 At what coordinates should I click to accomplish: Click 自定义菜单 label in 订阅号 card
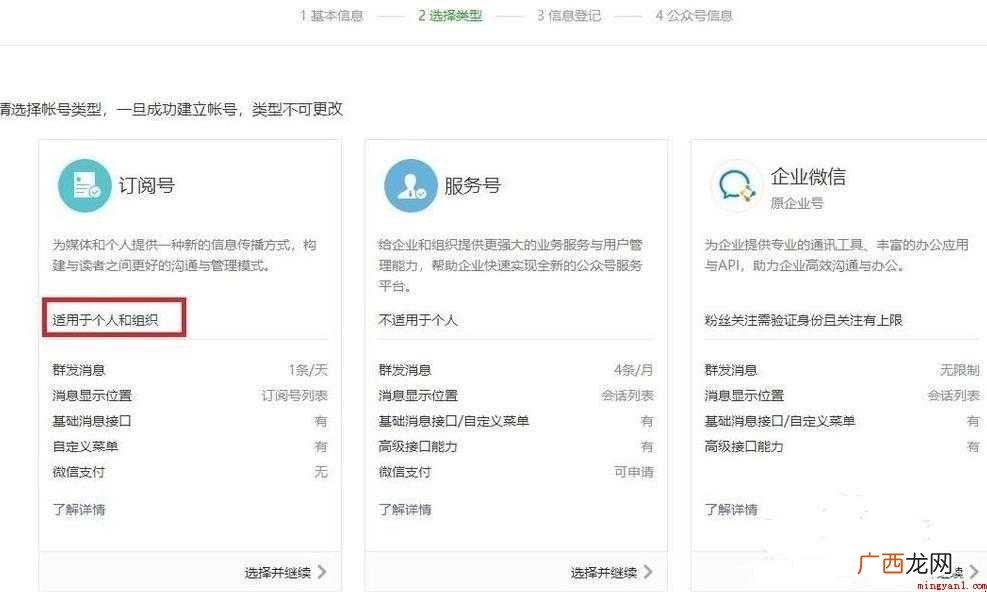point(86,447)
